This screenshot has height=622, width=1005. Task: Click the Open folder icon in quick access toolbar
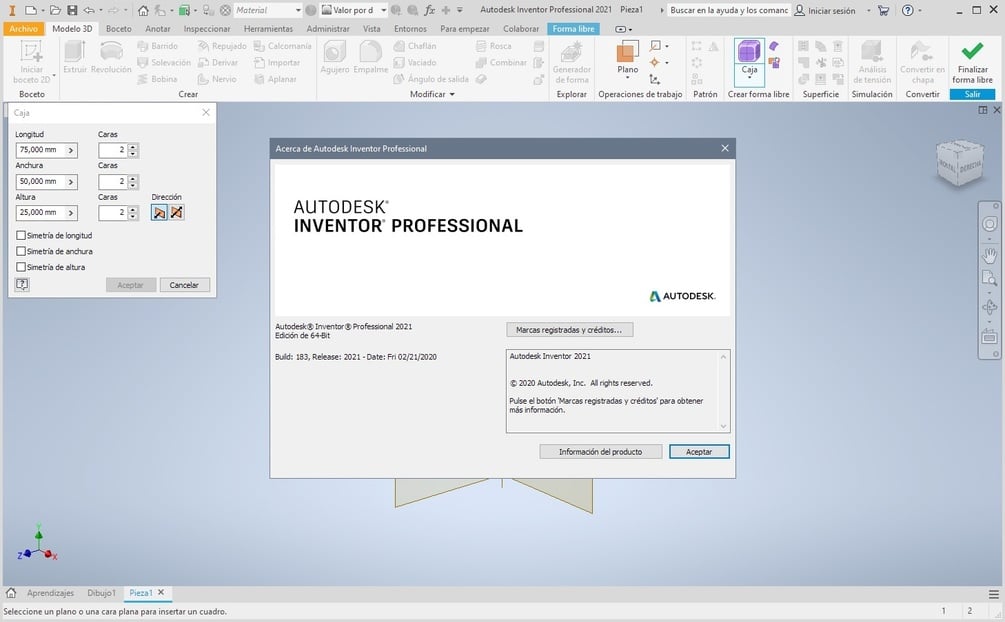[55, 10]
